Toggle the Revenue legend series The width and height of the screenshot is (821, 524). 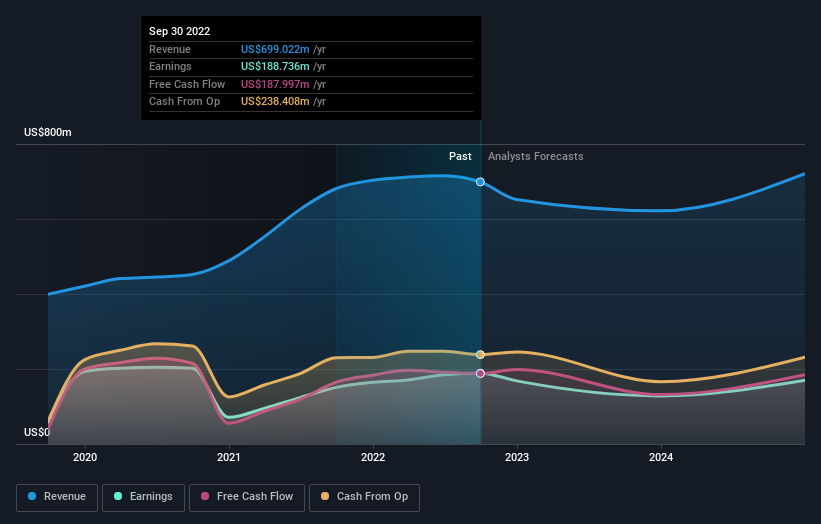coord(57,497)
